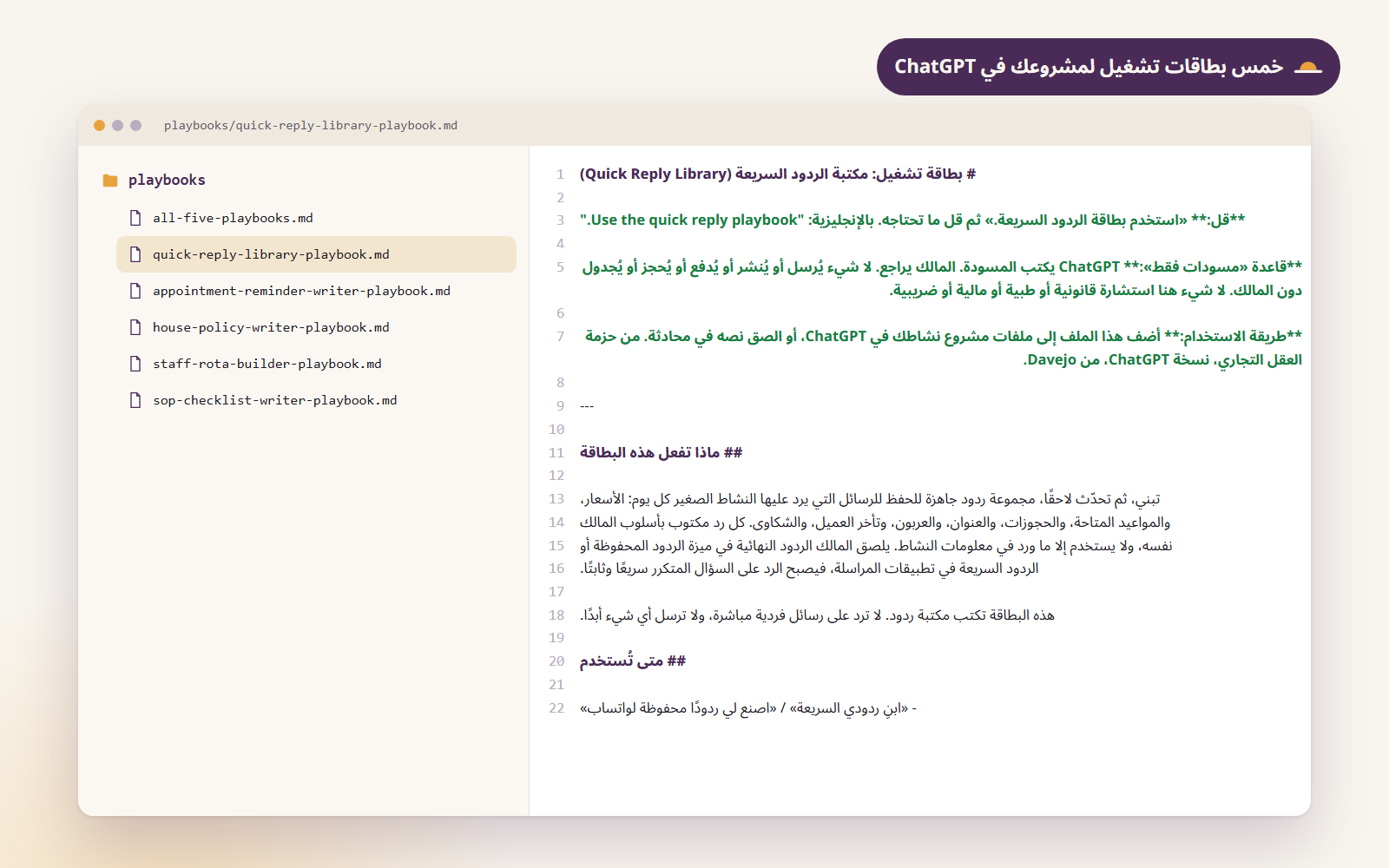Click "Use the quick reply playbook" text
Viewport: 1389px width, 868px height.
point(692,220)
